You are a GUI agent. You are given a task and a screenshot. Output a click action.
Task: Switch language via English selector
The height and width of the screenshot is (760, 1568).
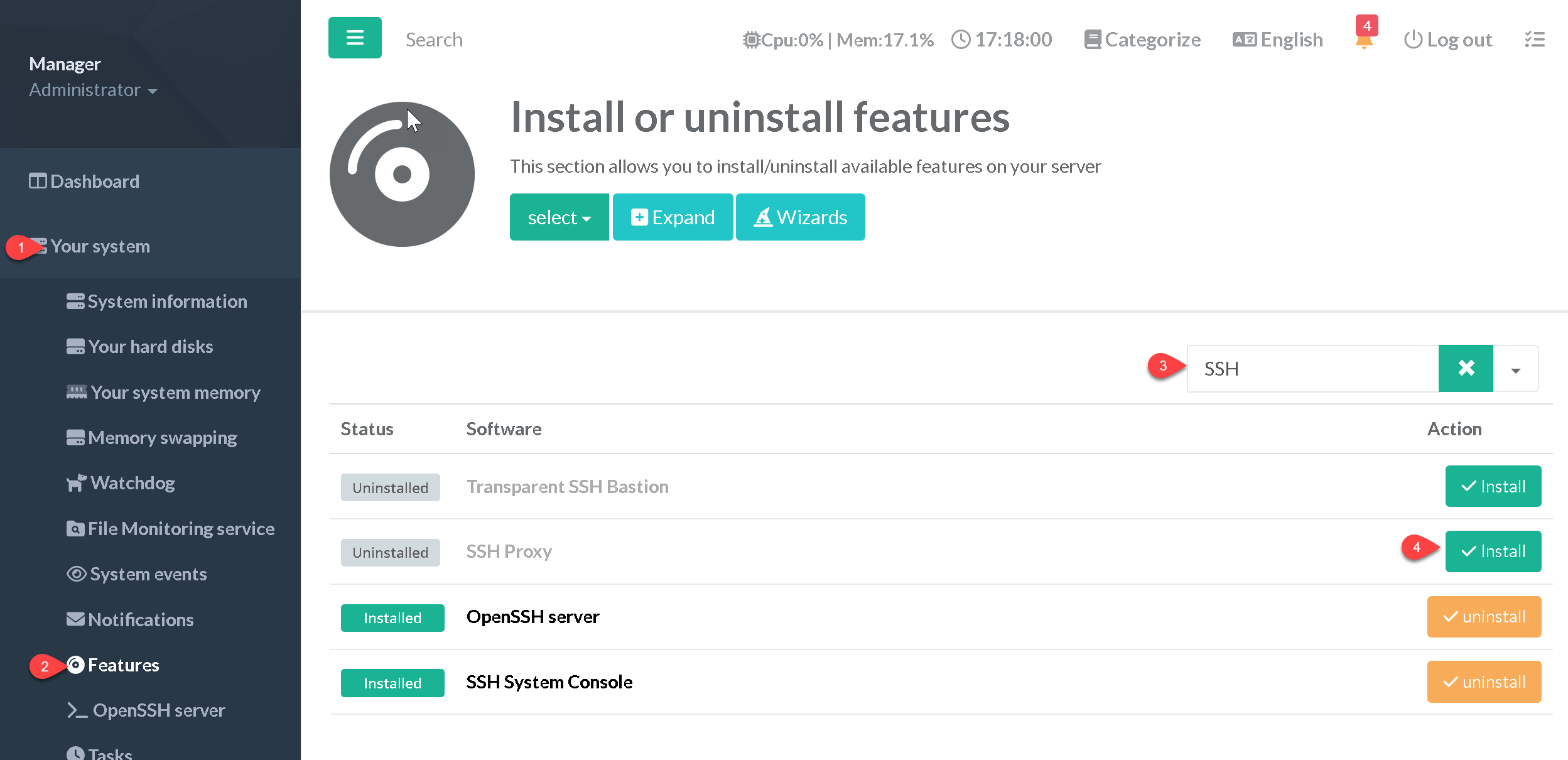(x=1278, y=40)
